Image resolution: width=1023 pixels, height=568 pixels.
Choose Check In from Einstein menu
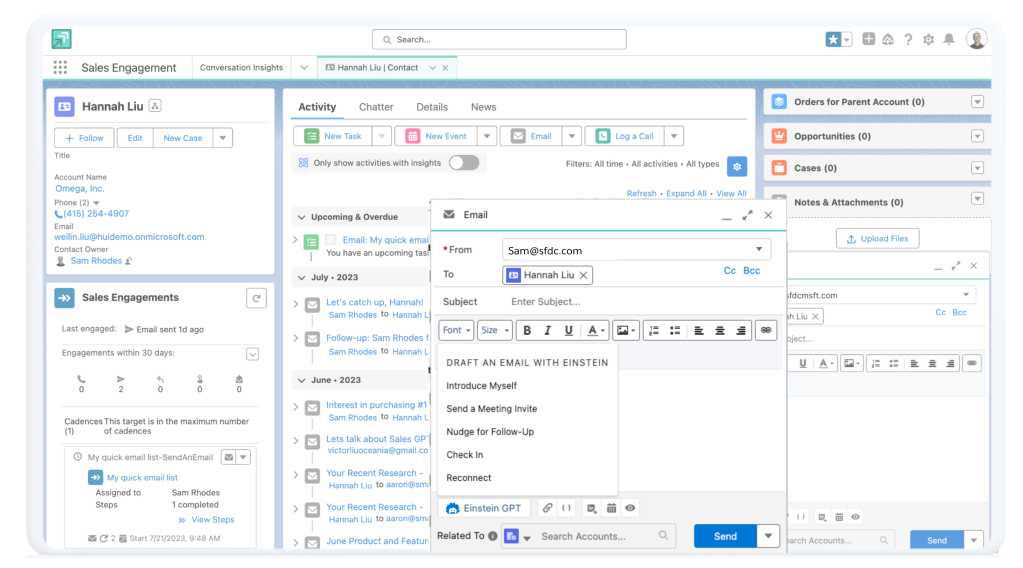465,455
